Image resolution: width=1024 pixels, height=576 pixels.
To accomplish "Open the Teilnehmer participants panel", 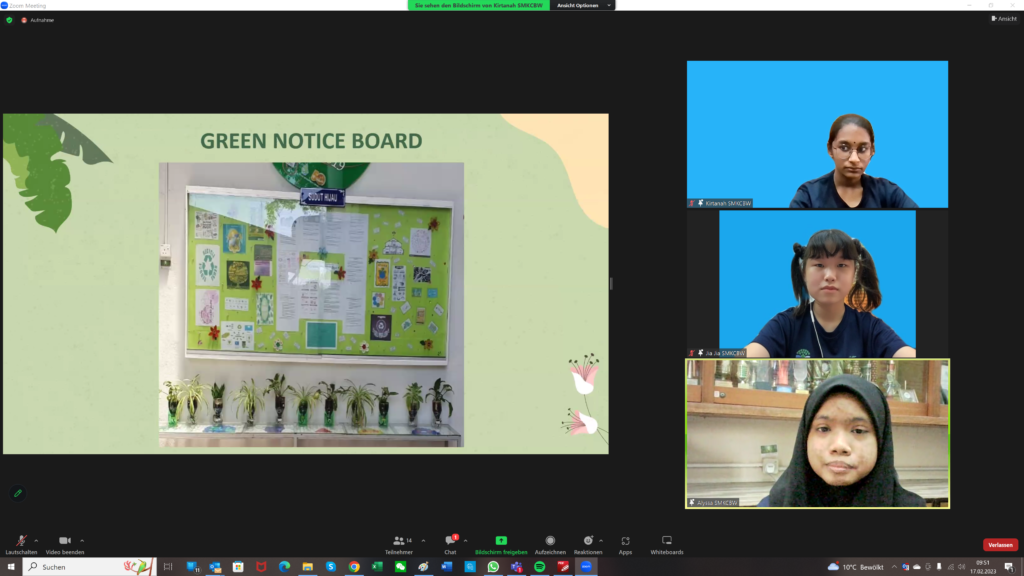I will pyautogui.click(x=399, y=541).
